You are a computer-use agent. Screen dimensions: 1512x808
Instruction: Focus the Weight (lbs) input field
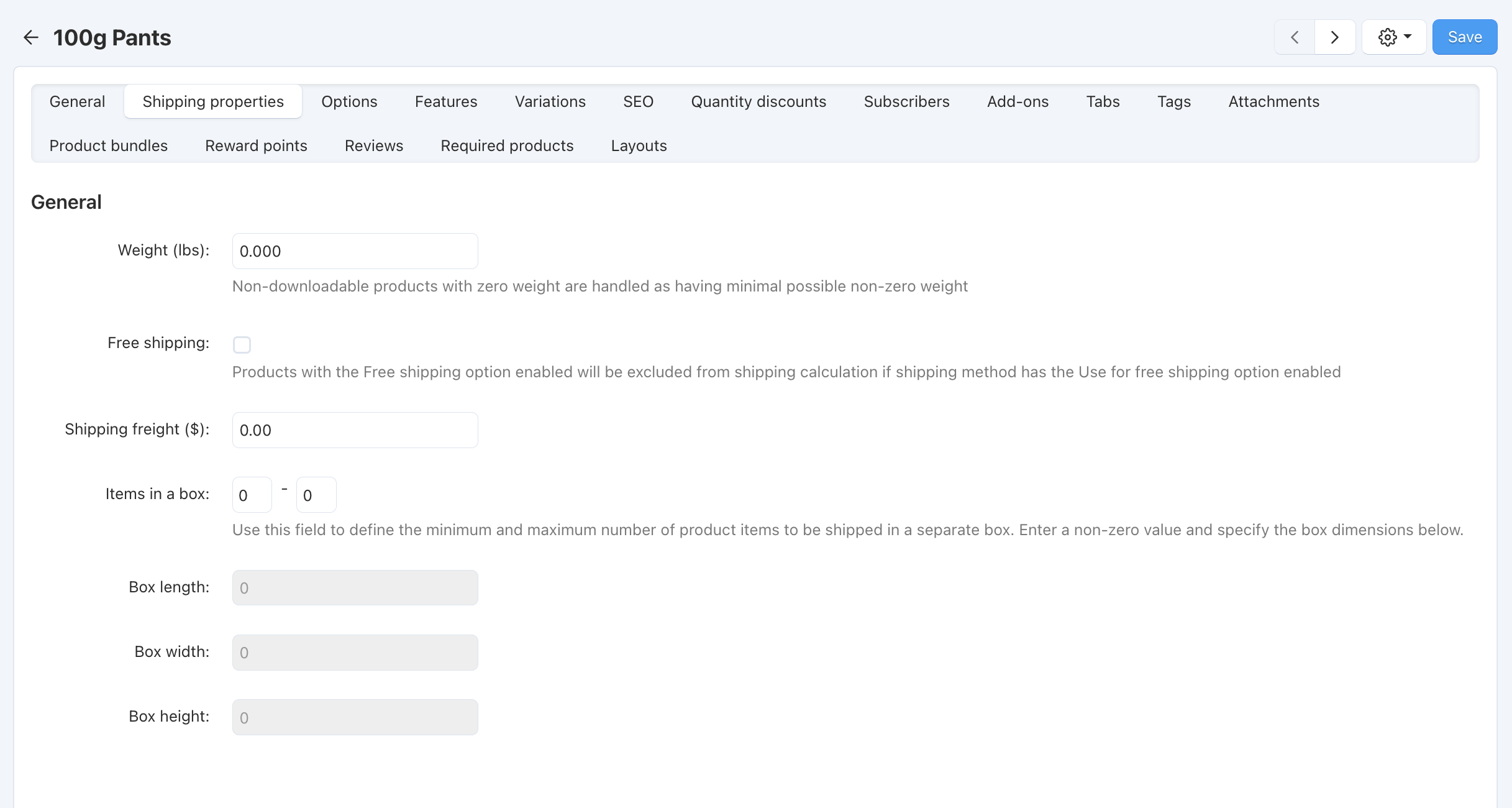355,251
